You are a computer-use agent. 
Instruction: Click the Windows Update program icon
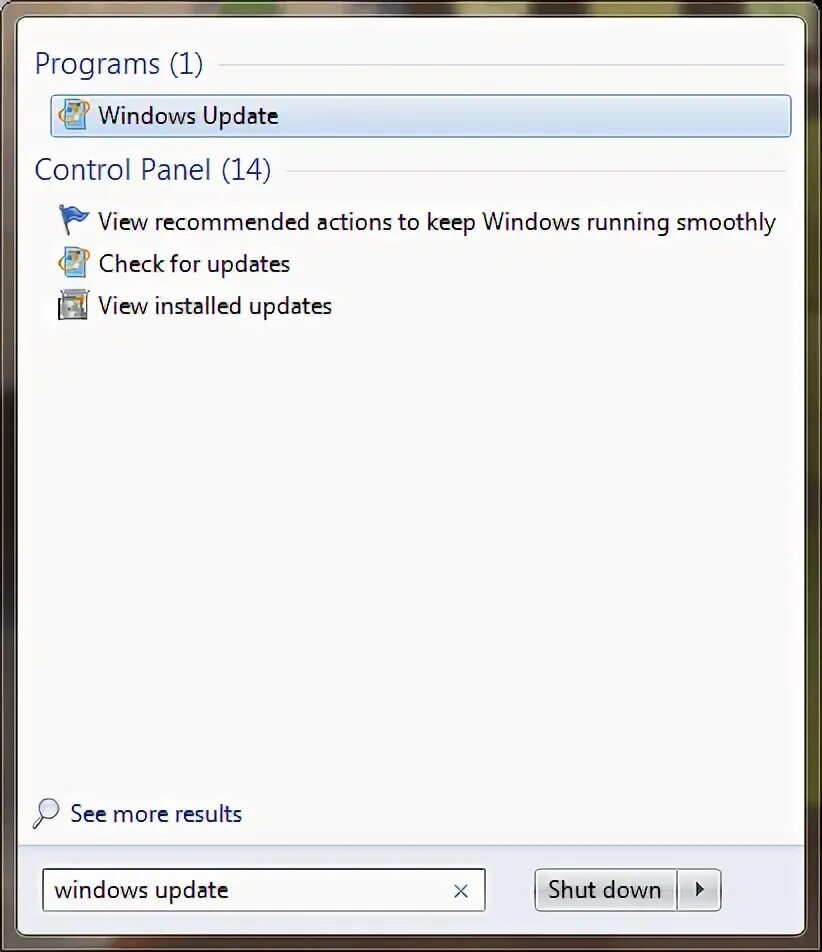coord(73,115)
